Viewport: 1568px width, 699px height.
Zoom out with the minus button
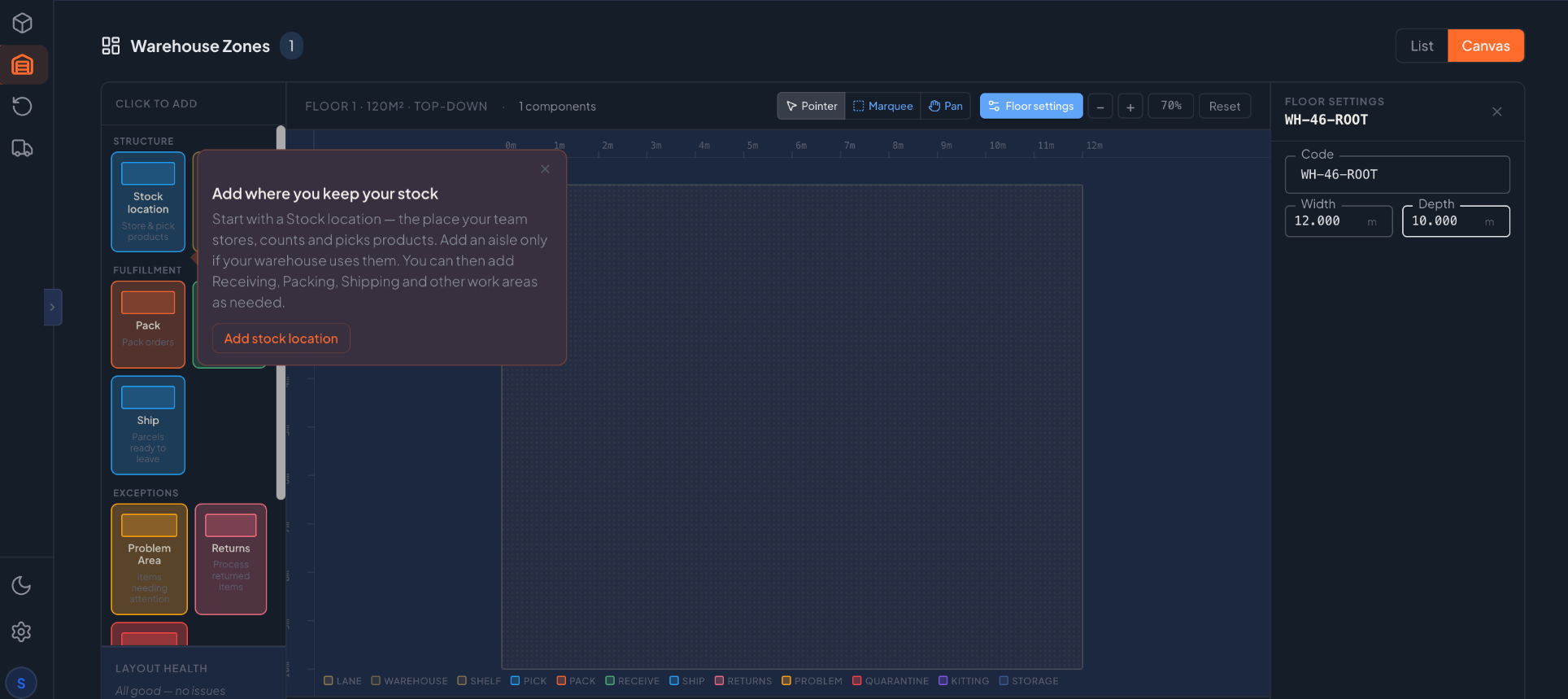pos(1100,107)
